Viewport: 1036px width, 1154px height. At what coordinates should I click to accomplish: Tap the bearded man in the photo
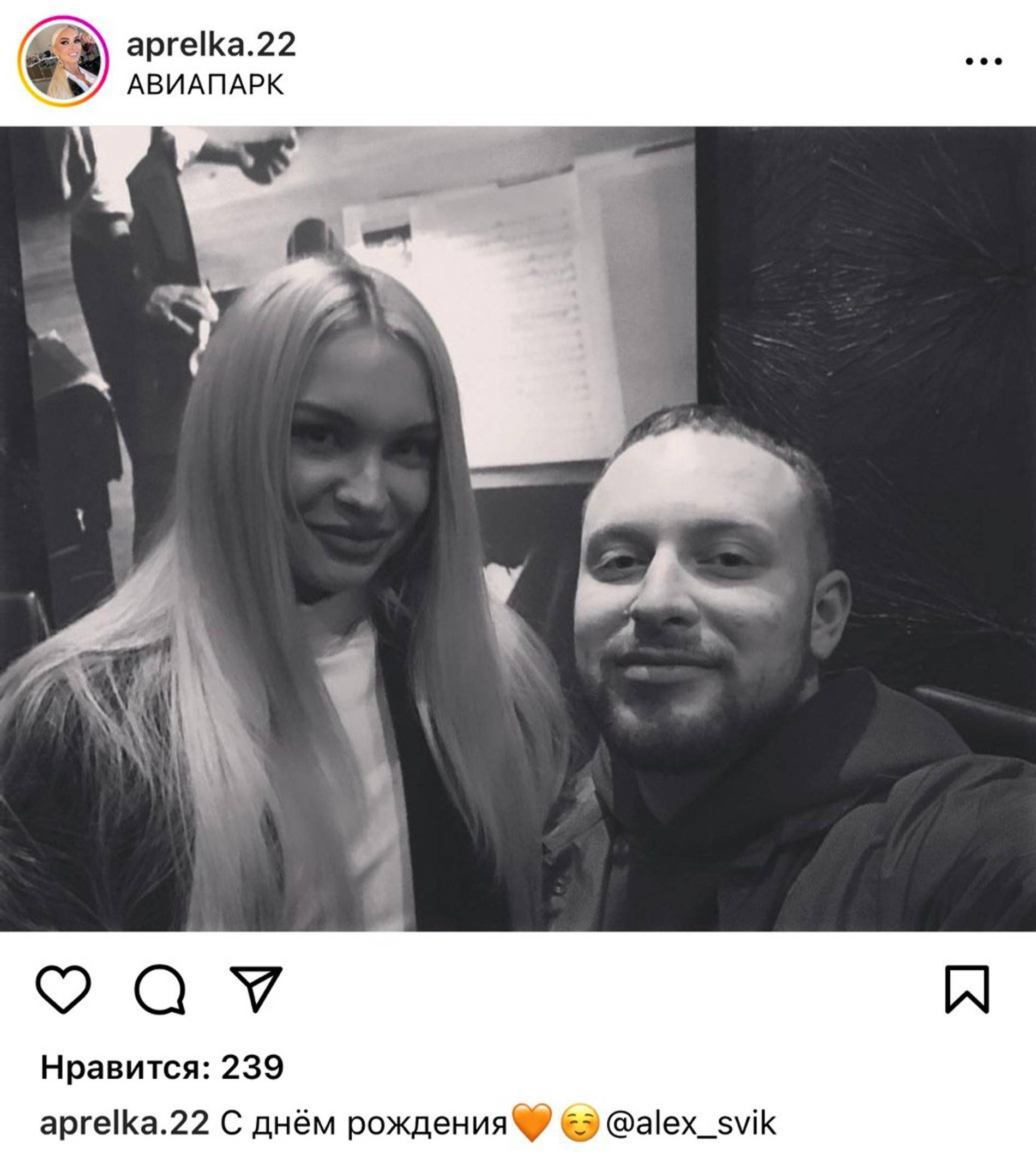coord(740,672)
